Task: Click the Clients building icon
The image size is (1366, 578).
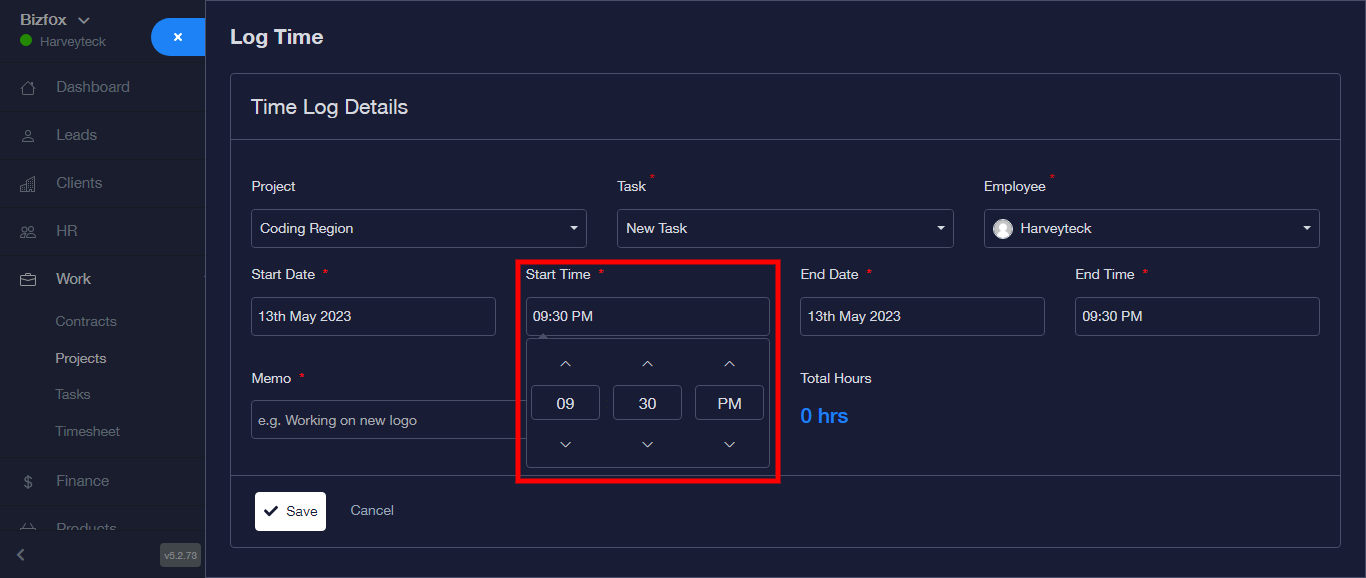Action: point(28,184)
